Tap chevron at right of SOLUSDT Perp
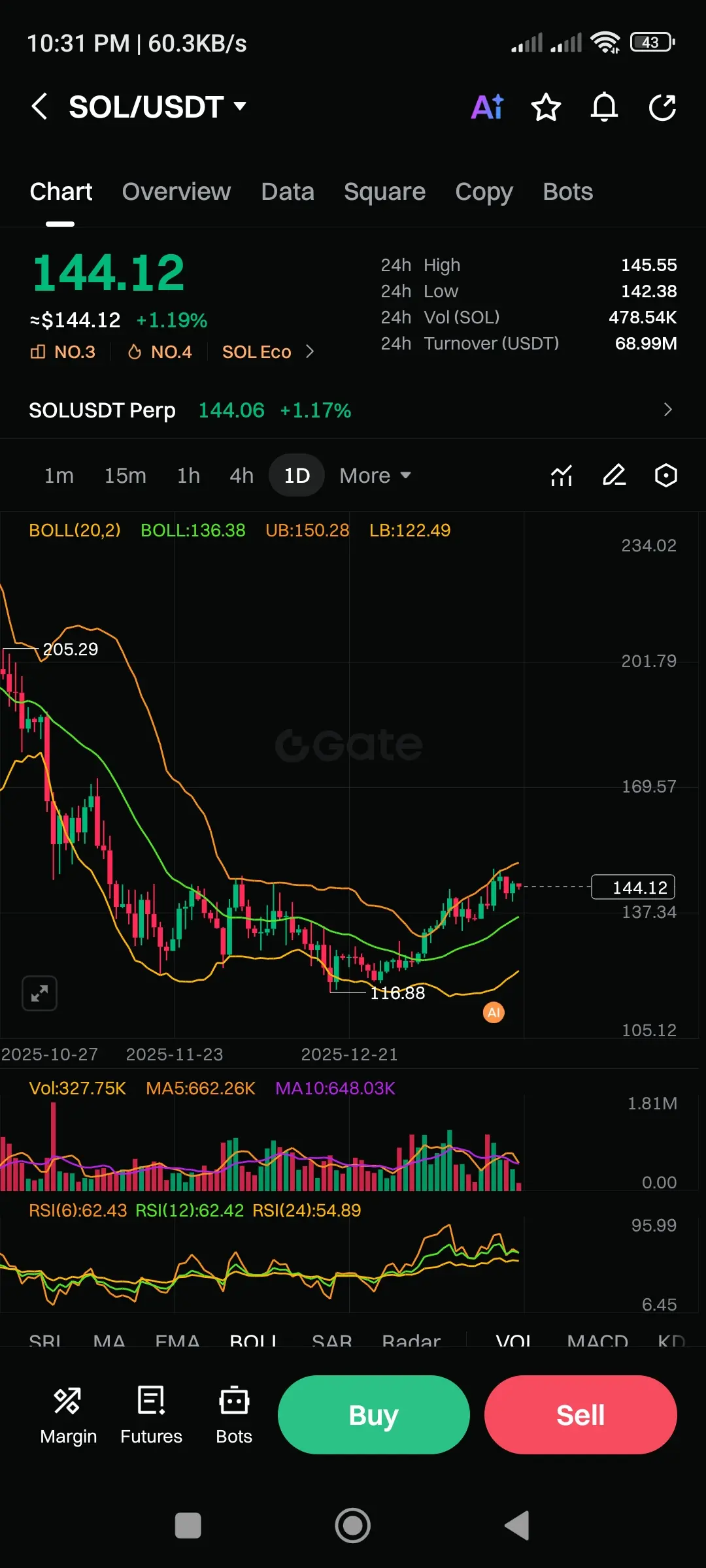 coord(667,410)
